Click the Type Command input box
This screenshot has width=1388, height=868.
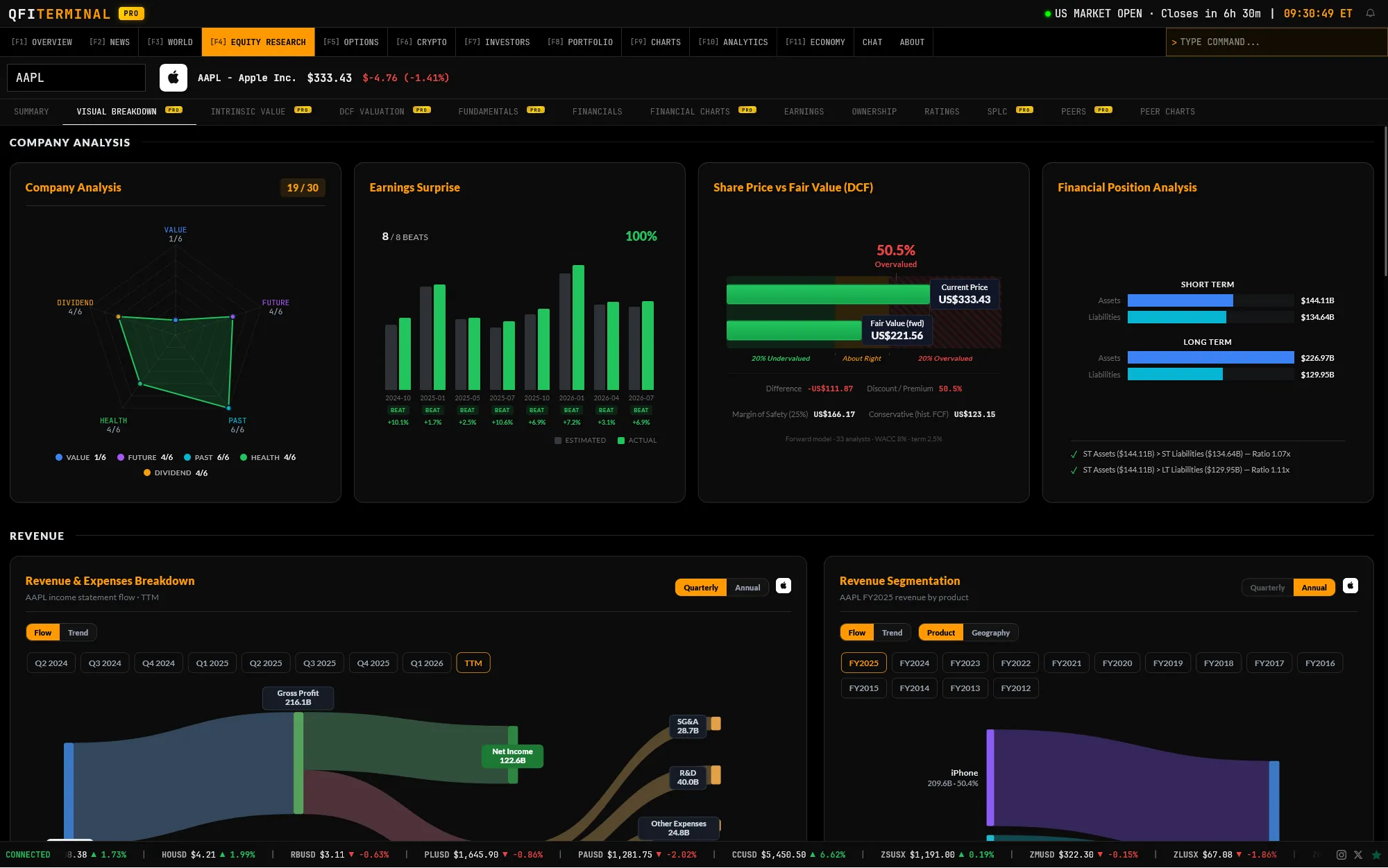(1276, 42)
